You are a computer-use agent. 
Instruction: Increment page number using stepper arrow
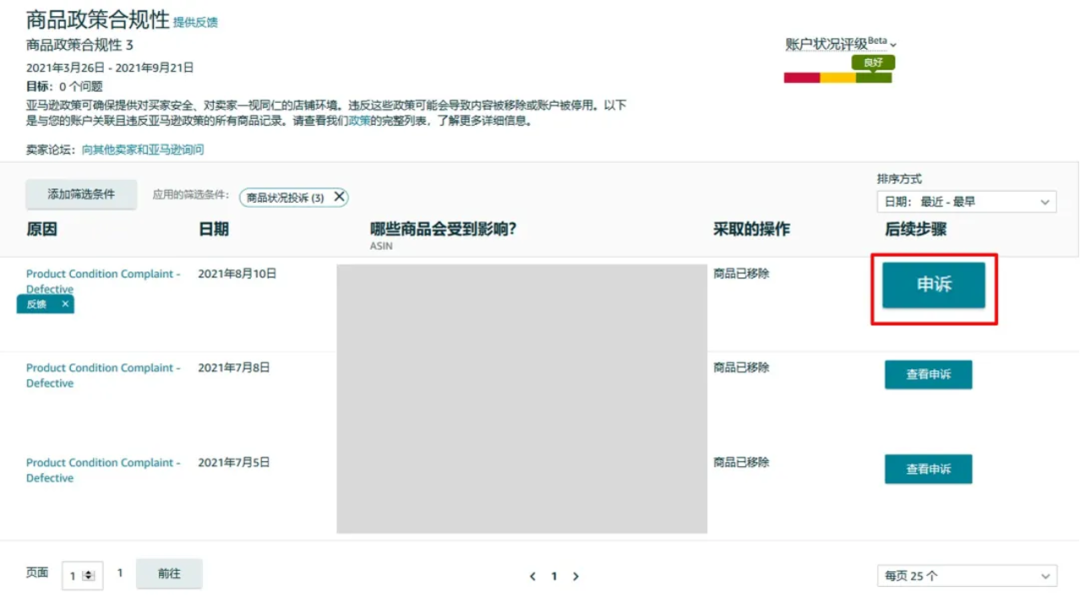pos(88,570)
